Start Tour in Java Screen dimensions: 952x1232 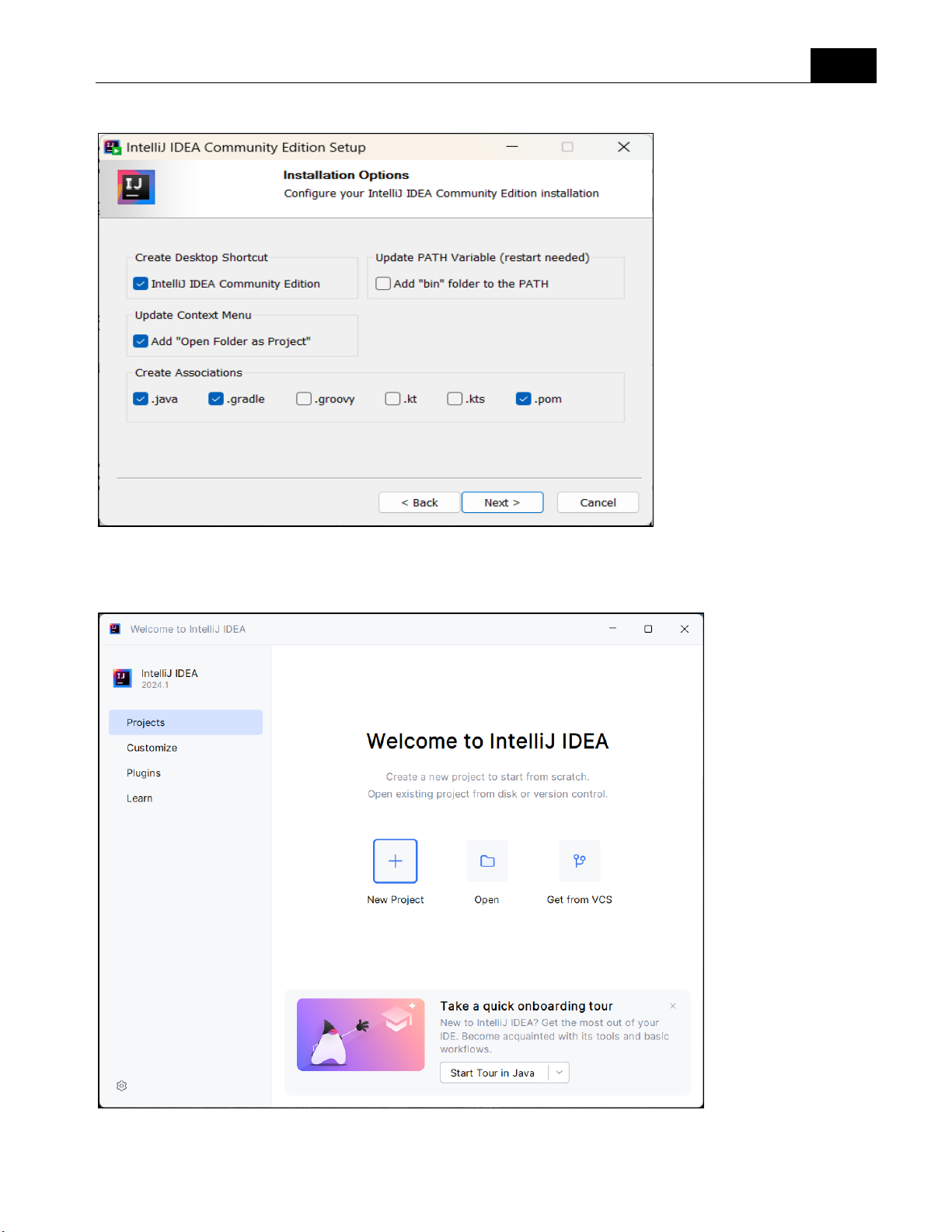[x=493, y=1073]
